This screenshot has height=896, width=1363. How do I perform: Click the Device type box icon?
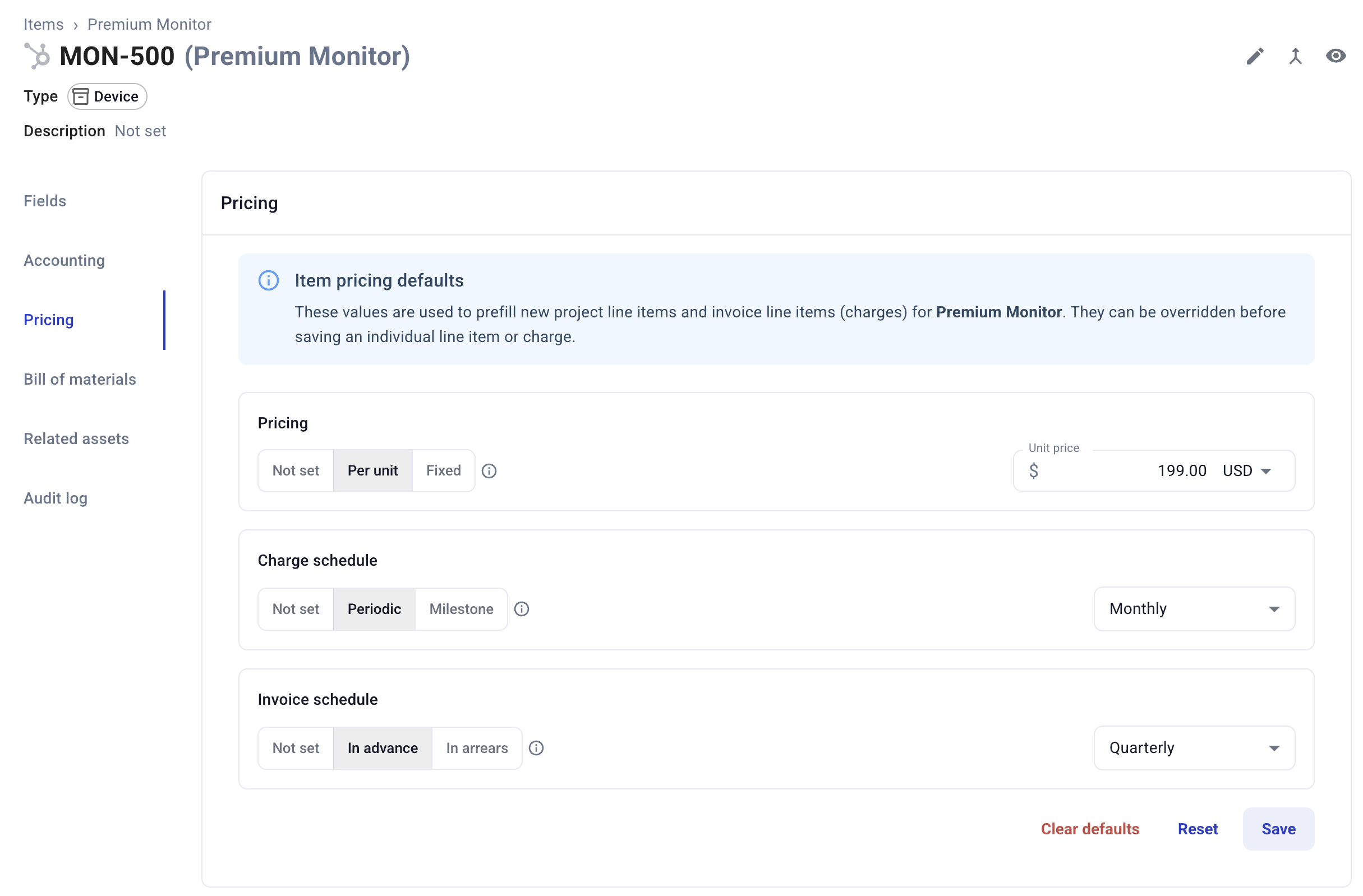click(81, 96)
